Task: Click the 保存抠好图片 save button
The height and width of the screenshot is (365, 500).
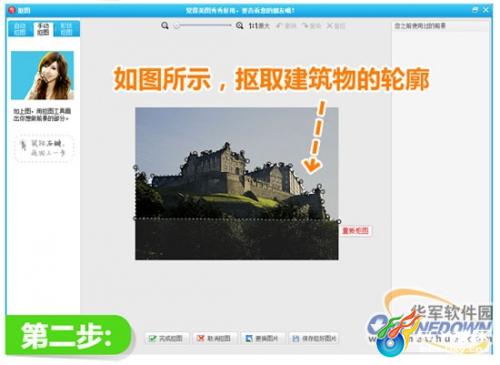Action: point(314,338)
